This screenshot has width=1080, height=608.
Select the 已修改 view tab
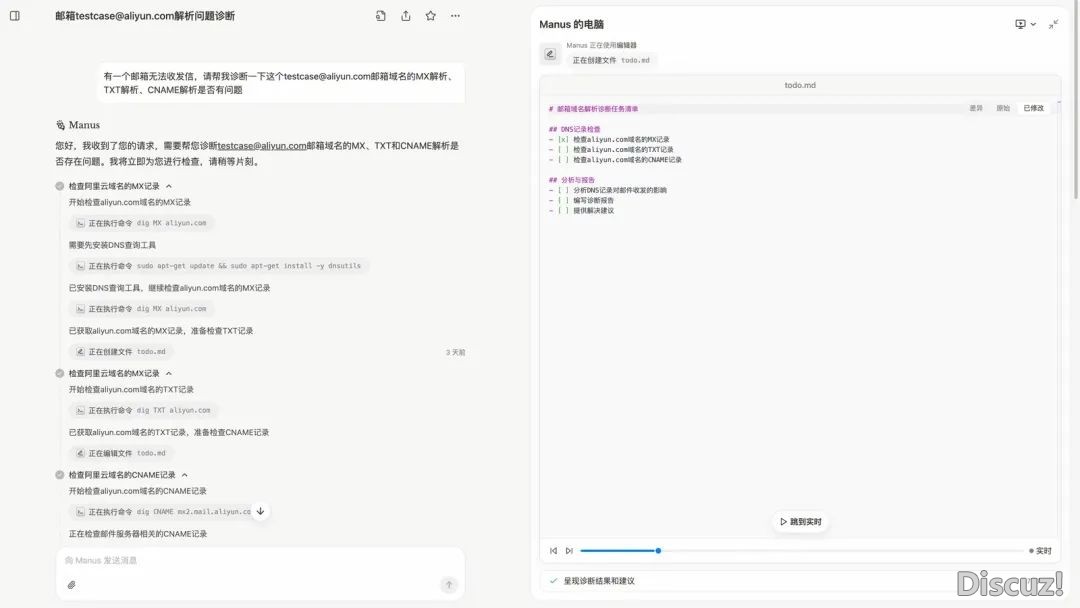1033,108
